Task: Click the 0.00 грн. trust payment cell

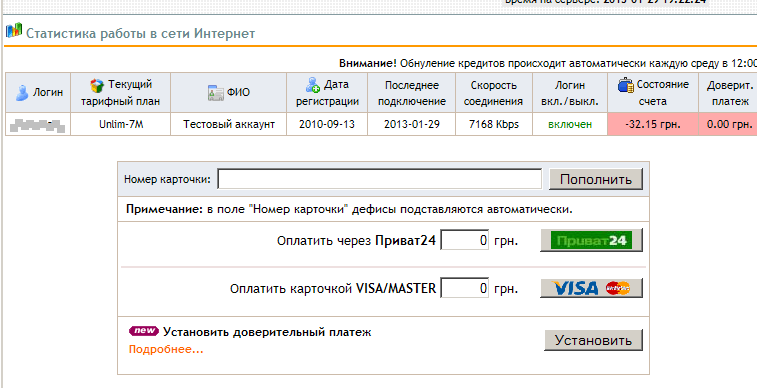Action: [729, 124]
